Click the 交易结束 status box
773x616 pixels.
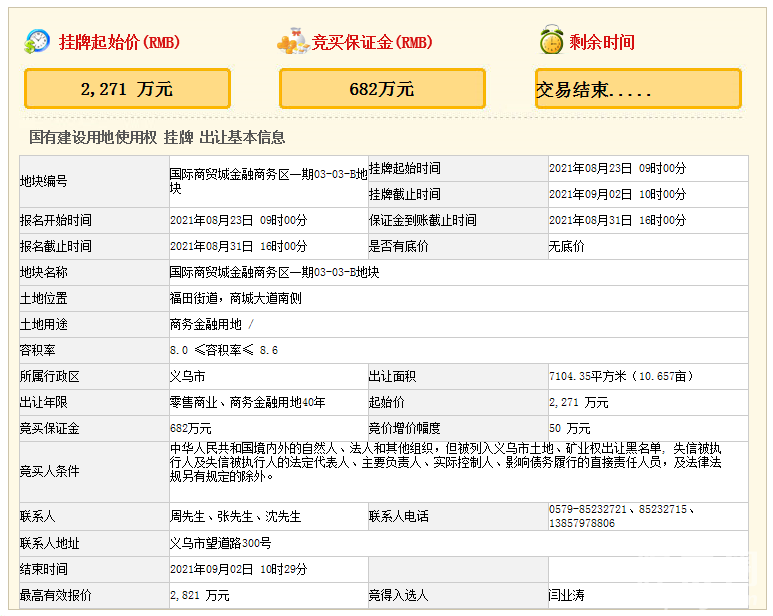(x=638, y=89)
